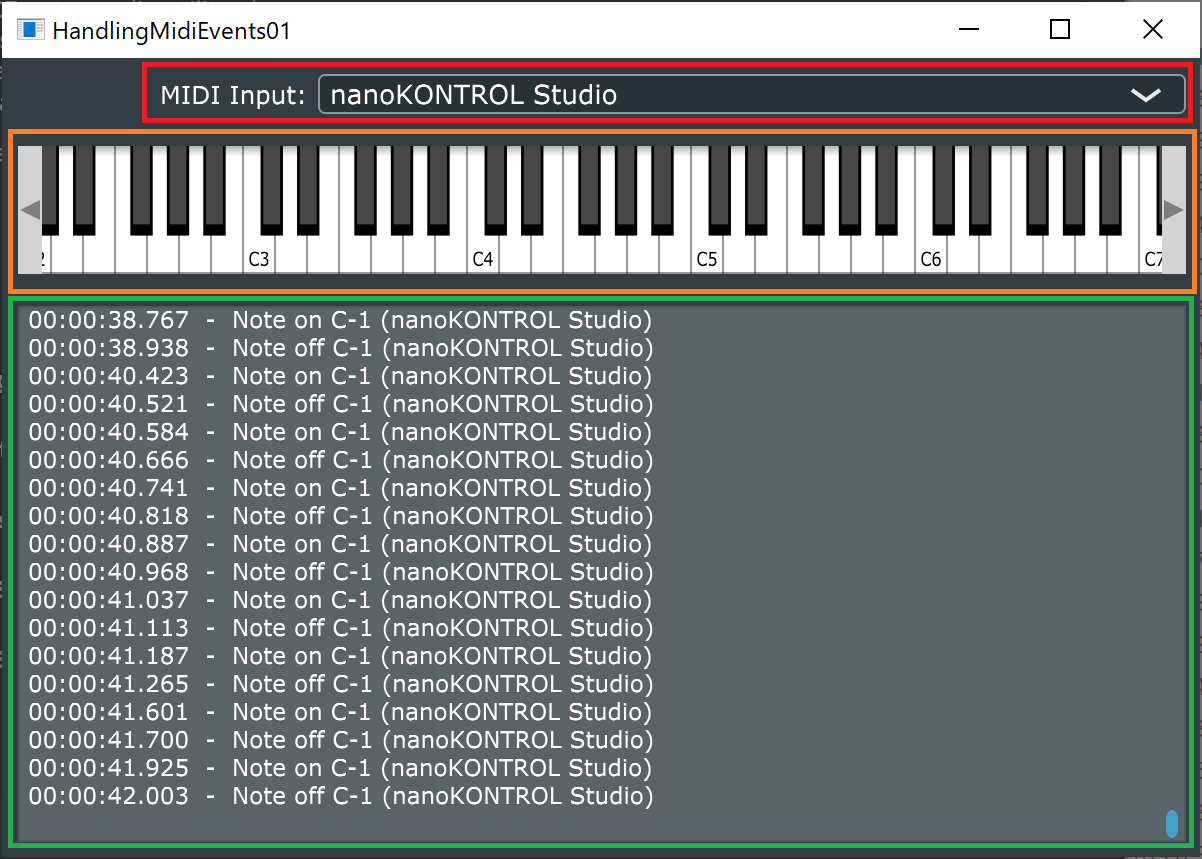Pick the Note off line at 00:00:40.818
The image size is (1202, 859).
[341, 517]
